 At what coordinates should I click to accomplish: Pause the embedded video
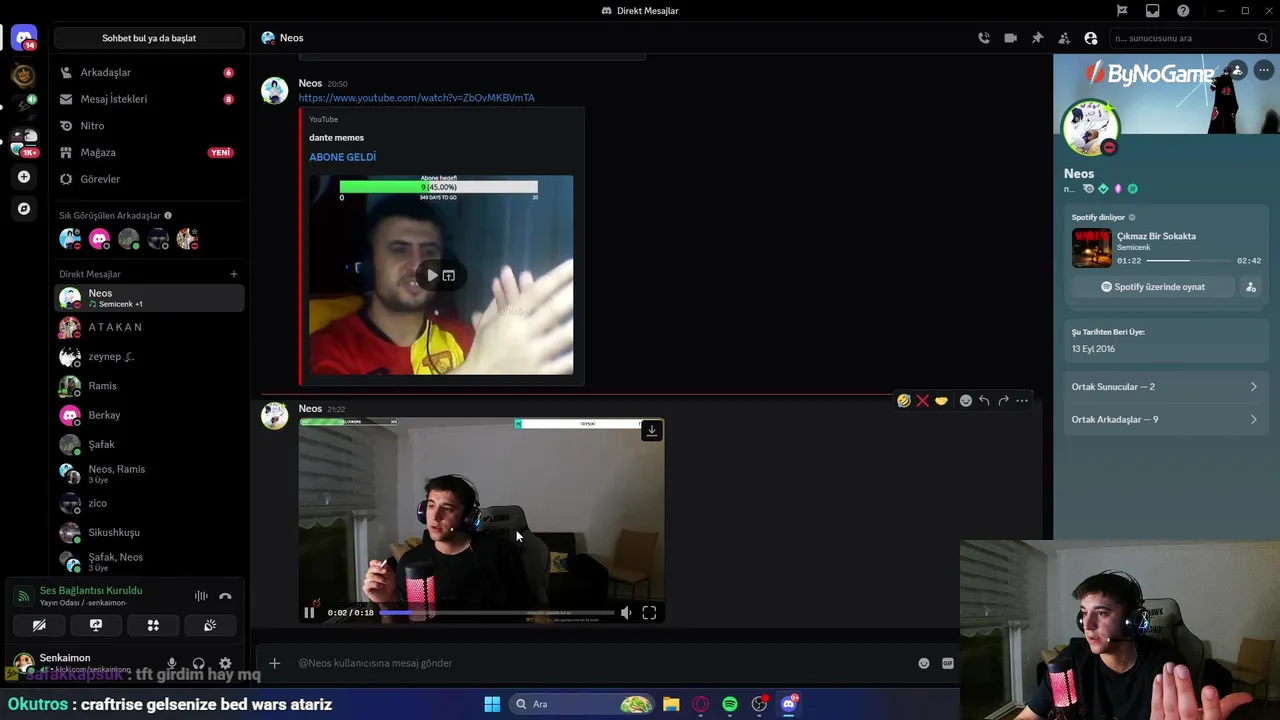click(x=309, y=613)
